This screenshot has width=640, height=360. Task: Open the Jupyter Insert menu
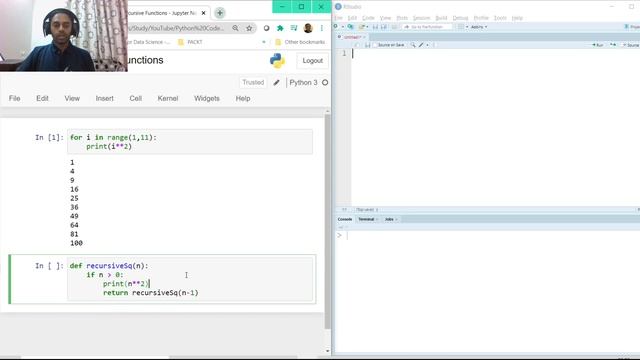104,98
